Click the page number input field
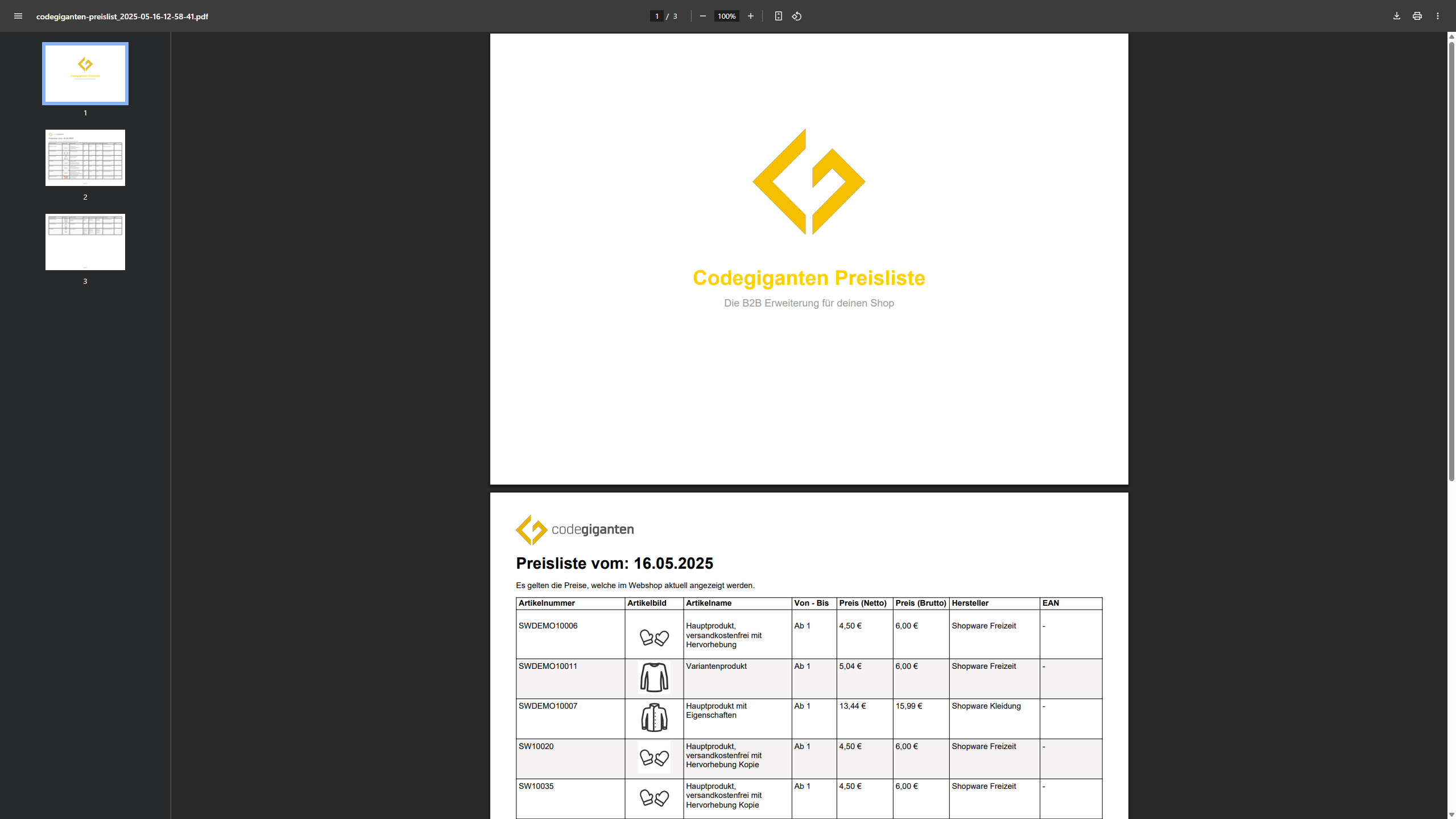The width and height of the screenshot is (1456, 819). (x=657, y=16)
